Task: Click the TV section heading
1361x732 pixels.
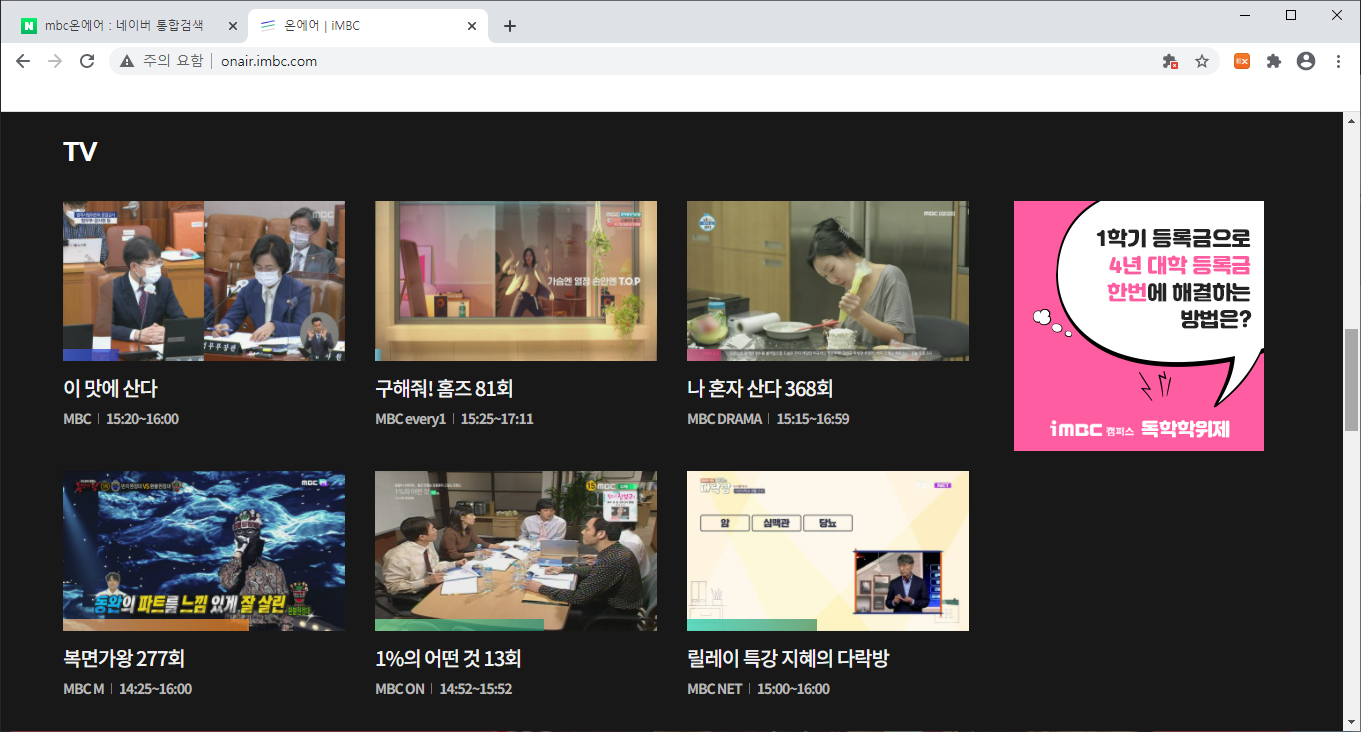Action: 80,152
